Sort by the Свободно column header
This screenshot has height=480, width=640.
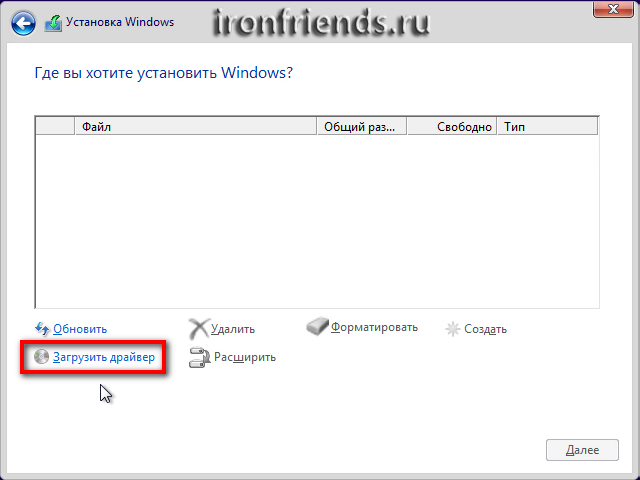pyautogui.click(x=452, y=127)
